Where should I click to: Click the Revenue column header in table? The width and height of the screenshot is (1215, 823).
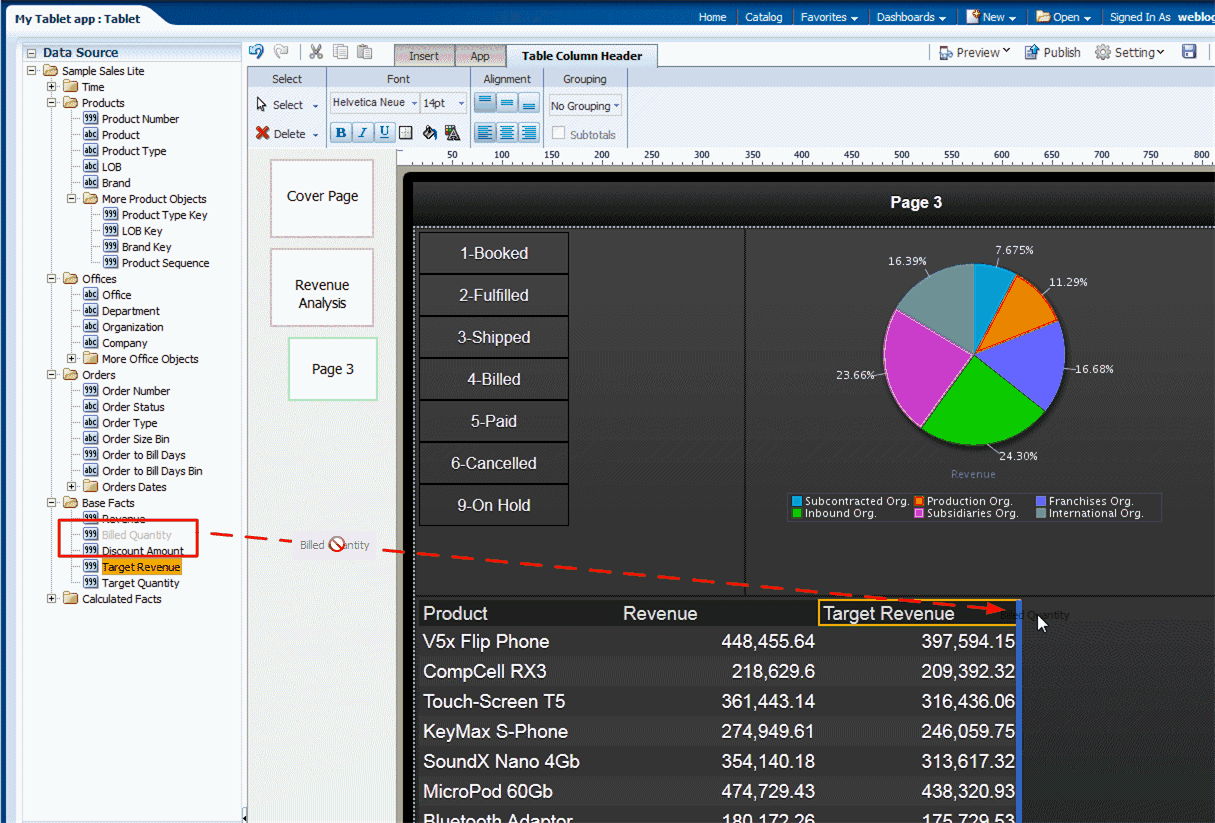pyautogui.click(x=660, y=613)
